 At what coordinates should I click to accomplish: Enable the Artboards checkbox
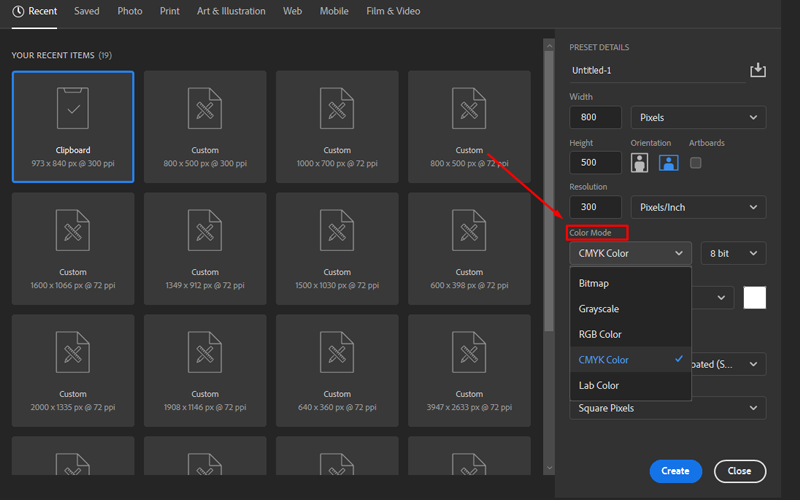(695, 163)
